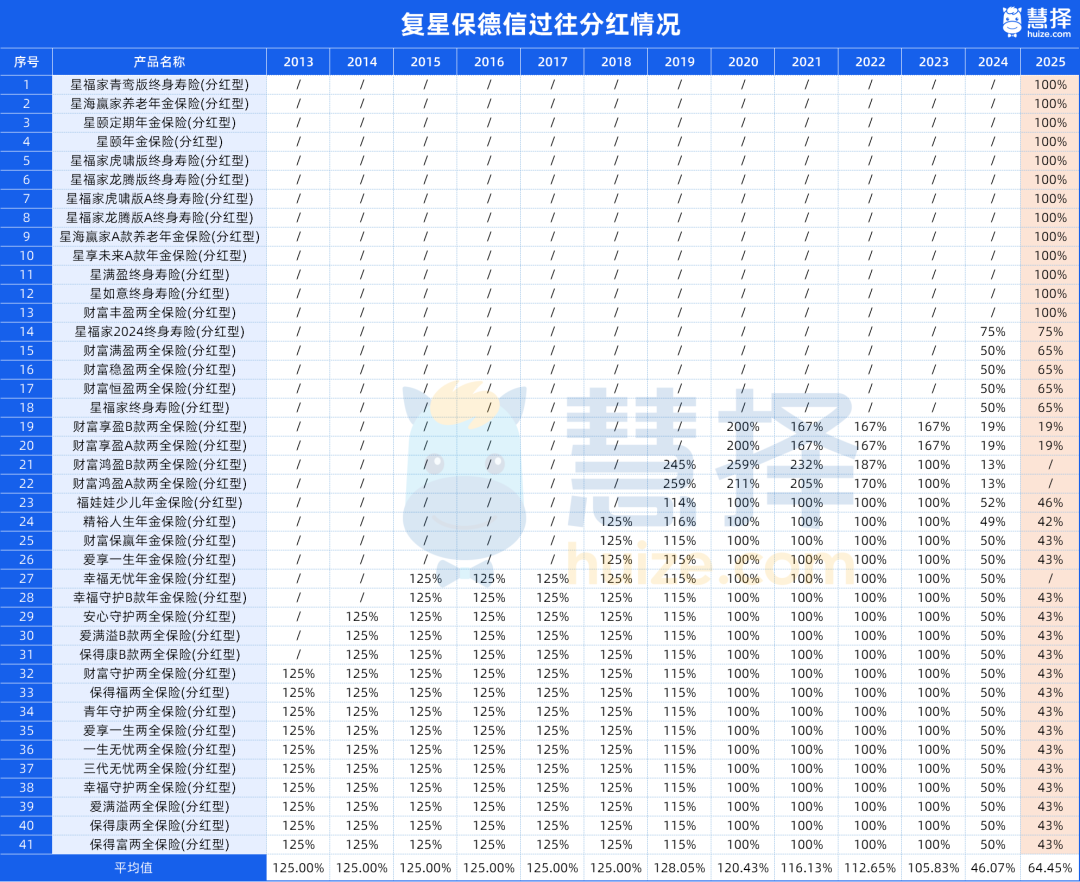
Task: Click 187% in 财富鸿盈B款 row
Action: click(870, 465)
